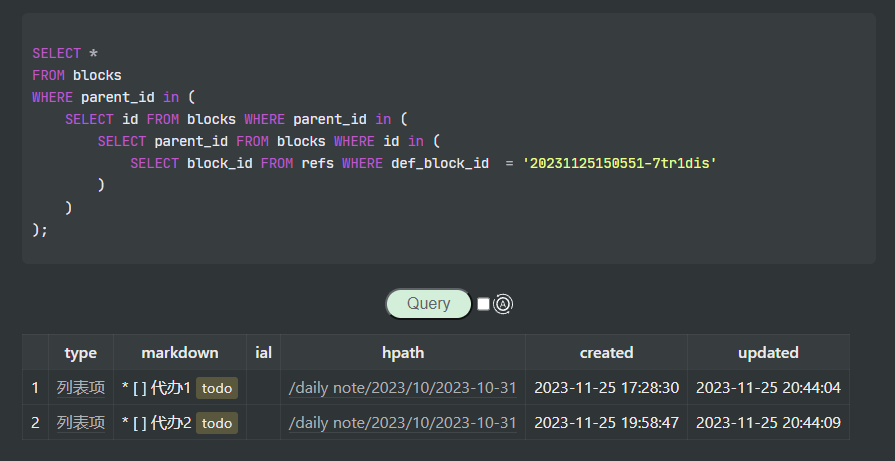Open the hpath link in row 1

[x=402, y=388]
